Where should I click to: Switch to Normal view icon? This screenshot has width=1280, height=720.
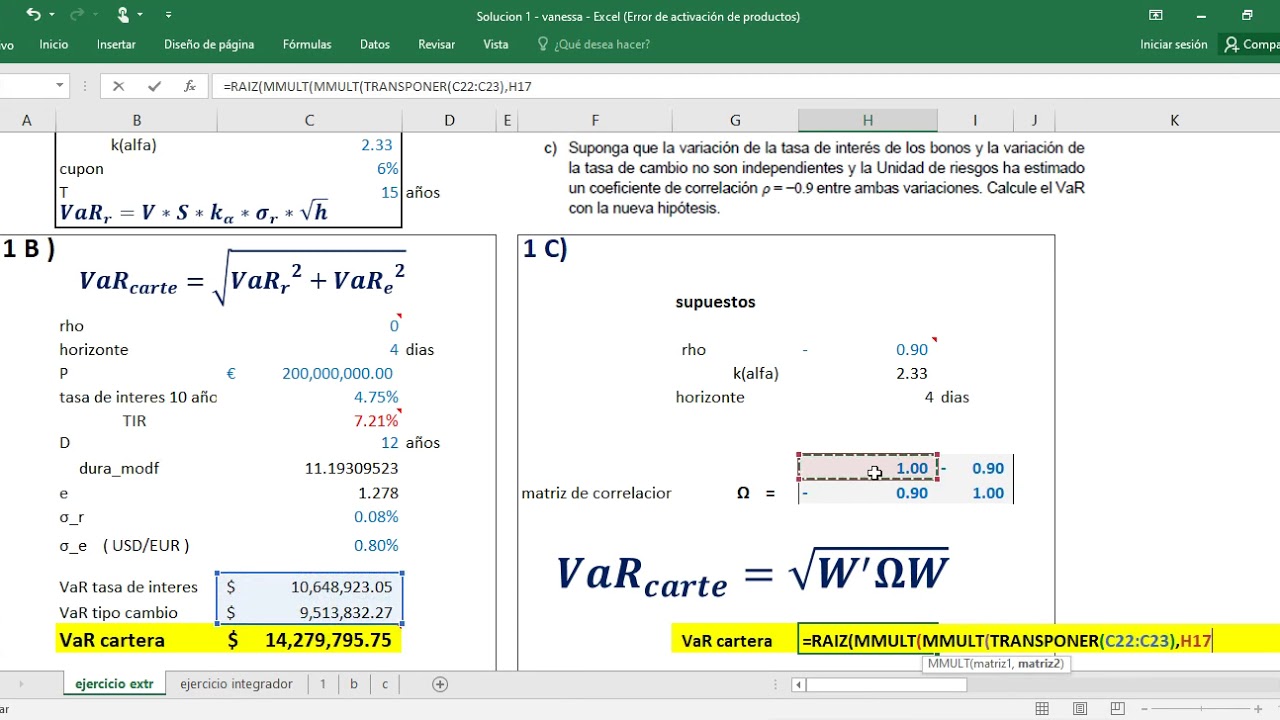pos(1042,708)
